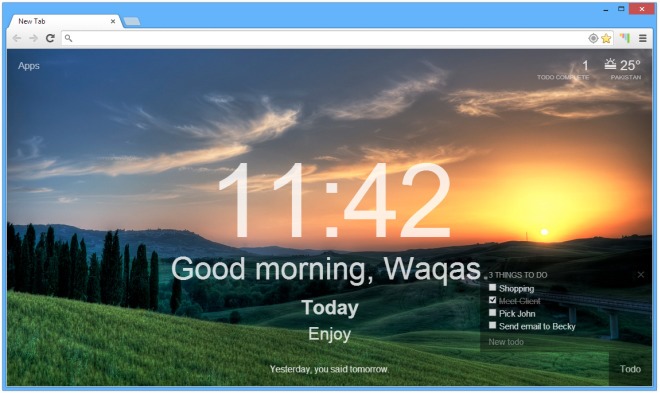Viewport: 660px width, 393px height.
Task: Open the Apps link
Action: coord(29,66)
